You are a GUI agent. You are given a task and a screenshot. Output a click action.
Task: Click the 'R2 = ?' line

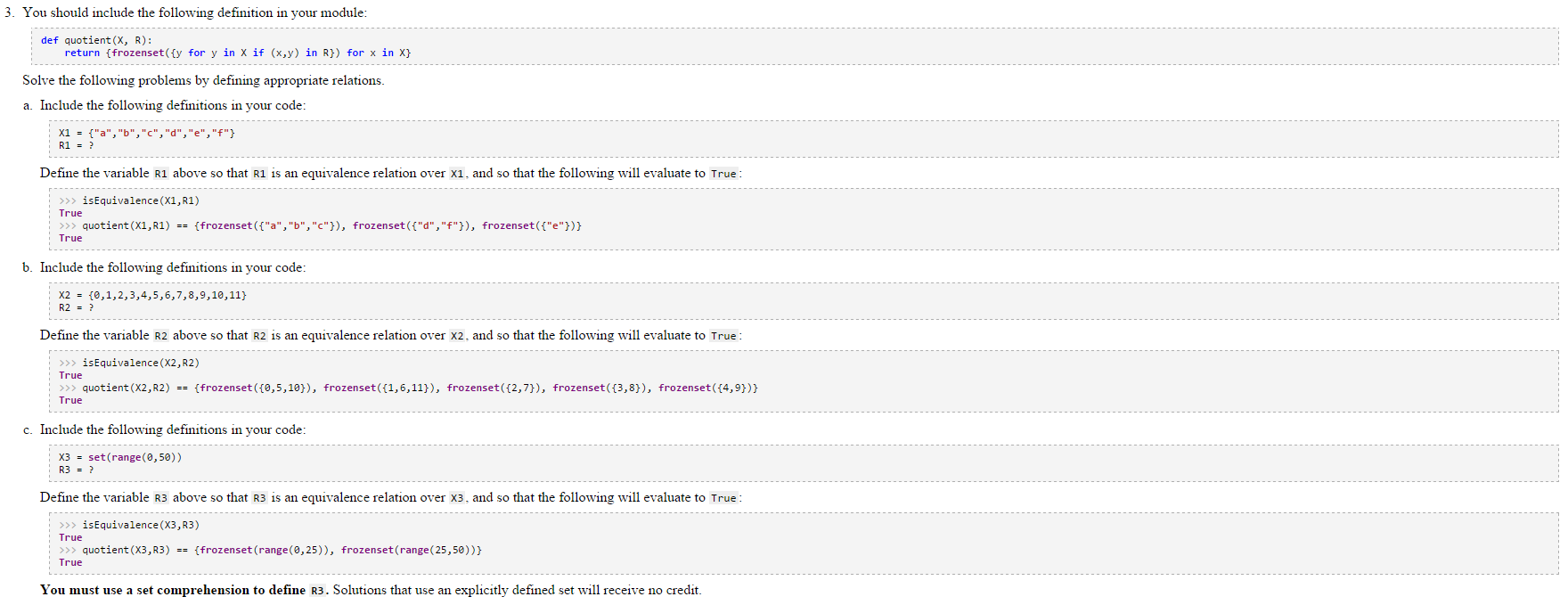(76, 307)
